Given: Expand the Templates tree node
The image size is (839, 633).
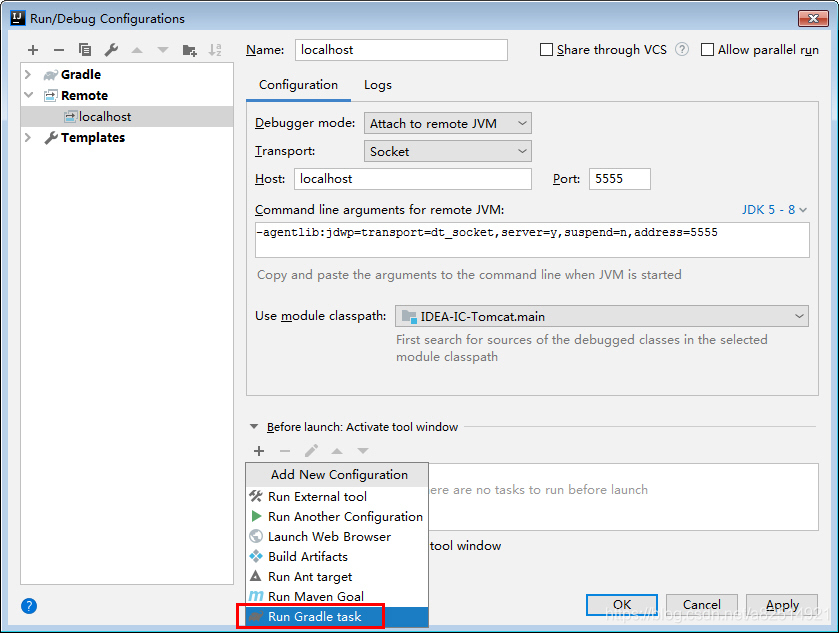Looking at the screenshot, I should pos(28,138).
